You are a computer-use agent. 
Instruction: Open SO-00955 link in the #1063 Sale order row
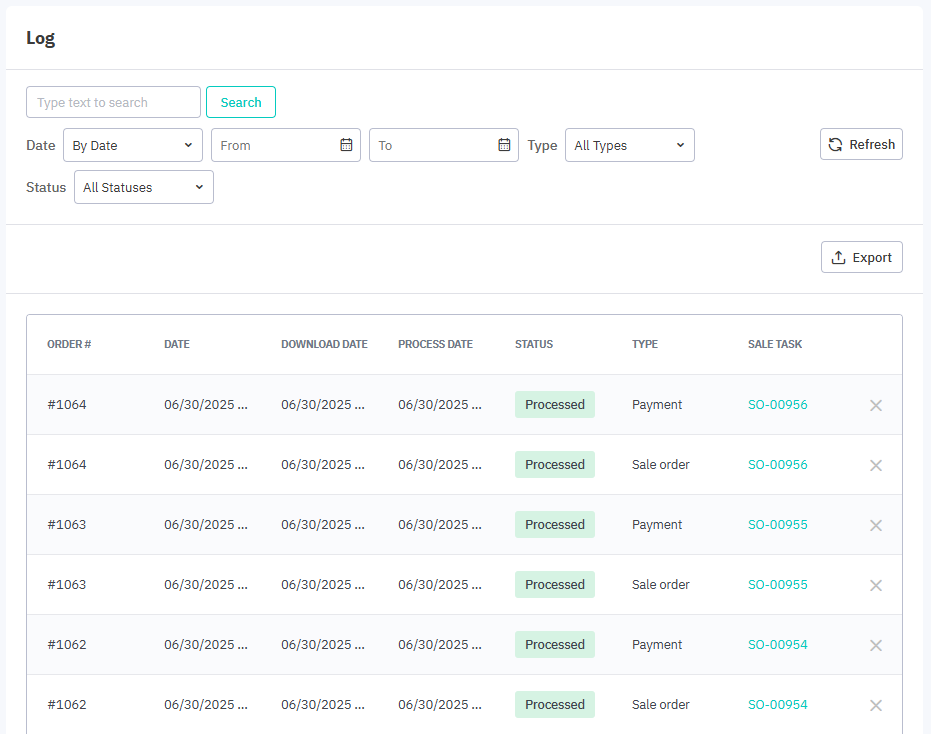click(777, 585)
